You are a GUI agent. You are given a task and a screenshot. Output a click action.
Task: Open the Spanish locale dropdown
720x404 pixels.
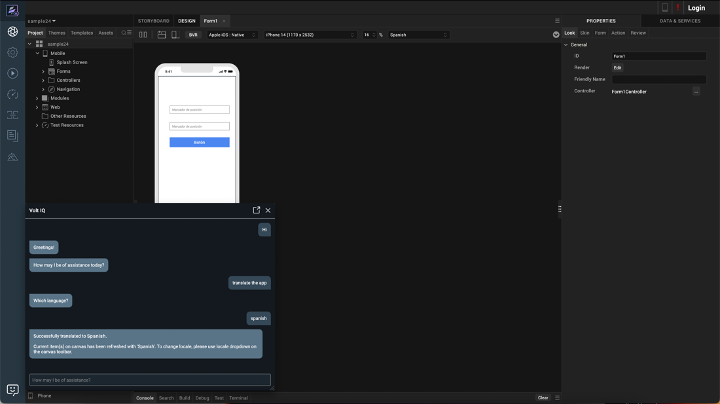pyautogui.click(x=418, y=35)
